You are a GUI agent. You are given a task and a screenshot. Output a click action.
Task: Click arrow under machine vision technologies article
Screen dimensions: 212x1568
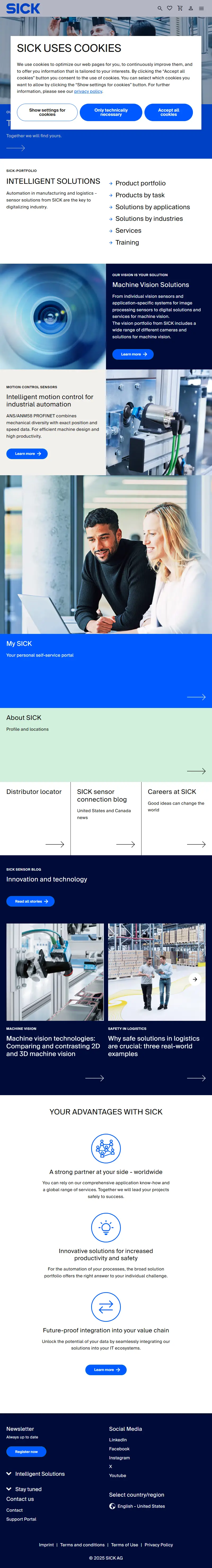pos(94,1078)
